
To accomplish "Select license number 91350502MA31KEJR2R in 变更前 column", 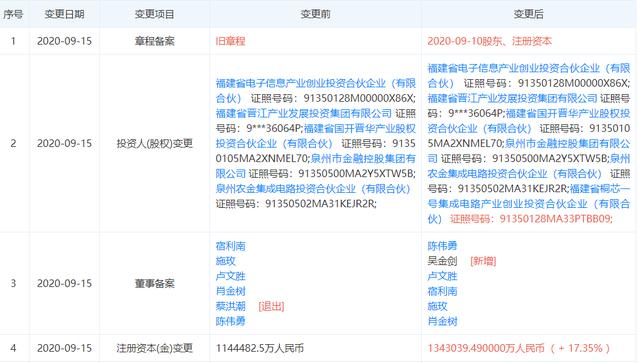I will [320, 204].
